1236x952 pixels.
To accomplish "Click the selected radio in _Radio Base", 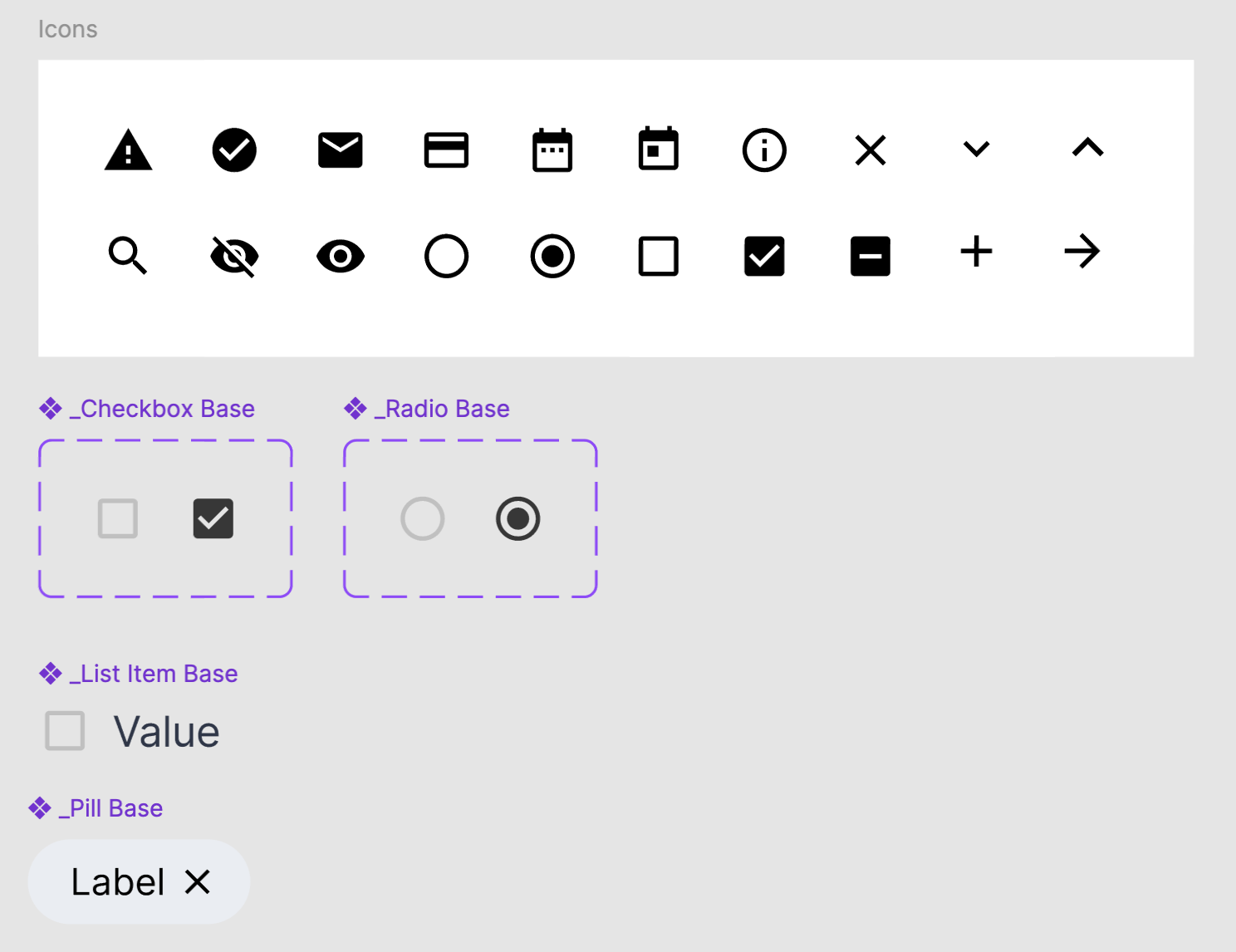I will tap(517, 518).
